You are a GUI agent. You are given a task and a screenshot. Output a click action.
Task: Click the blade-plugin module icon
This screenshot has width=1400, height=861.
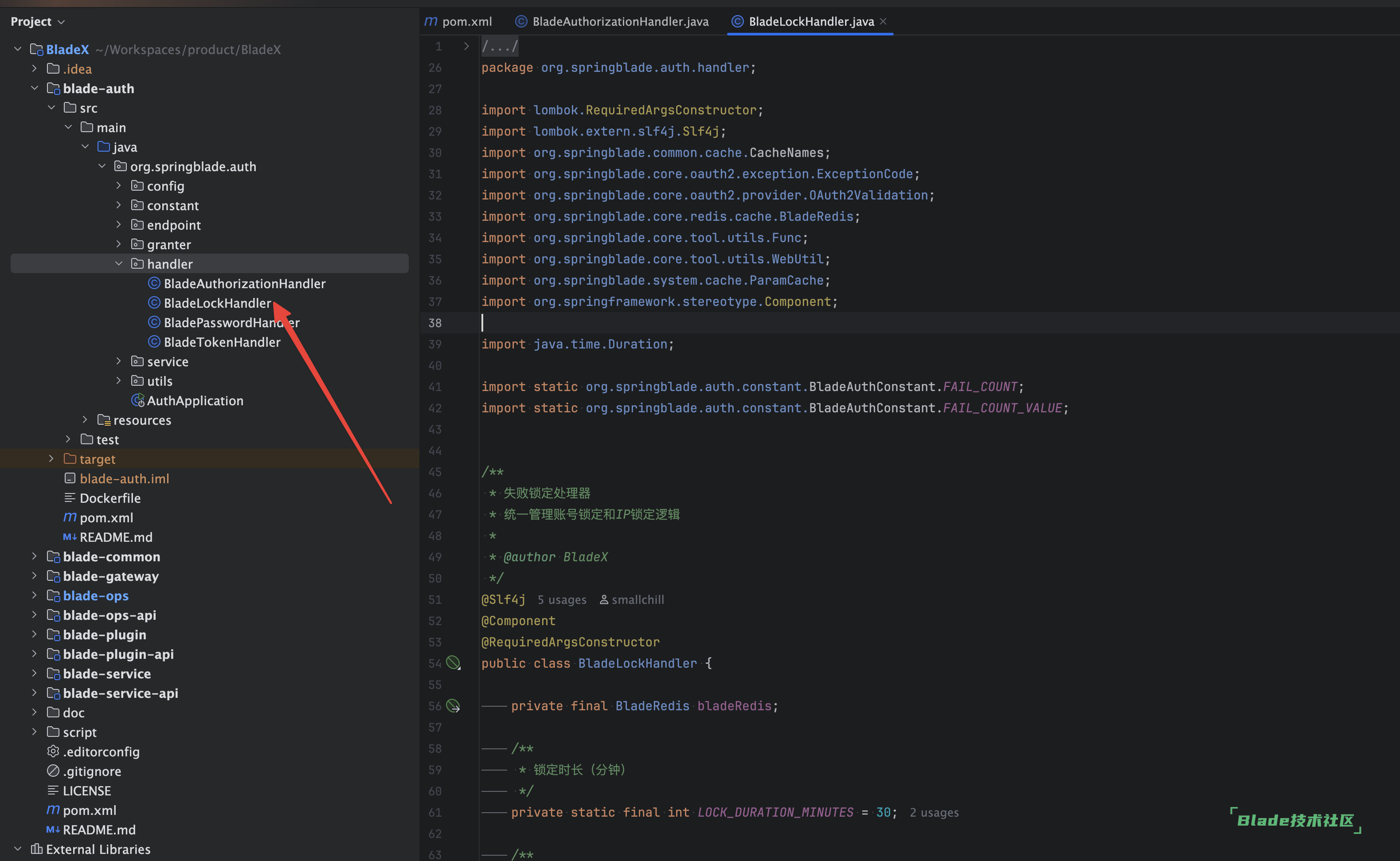pos(53,634)
